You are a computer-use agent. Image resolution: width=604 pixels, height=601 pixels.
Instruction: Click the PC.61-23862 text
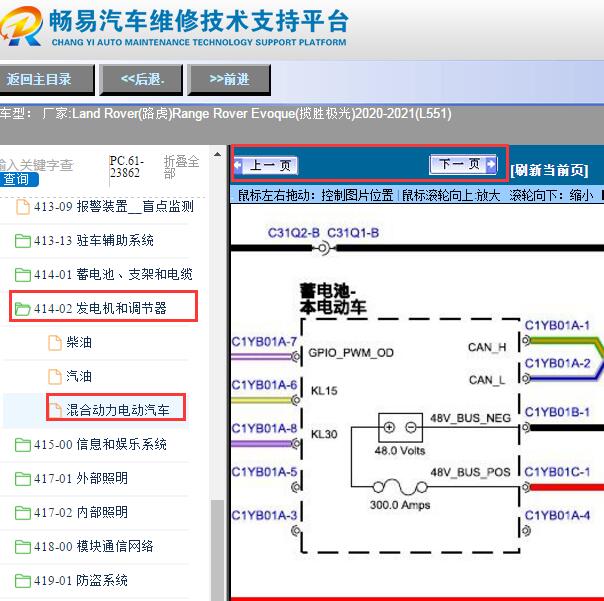pyautogui.click(x=127, y=167)
